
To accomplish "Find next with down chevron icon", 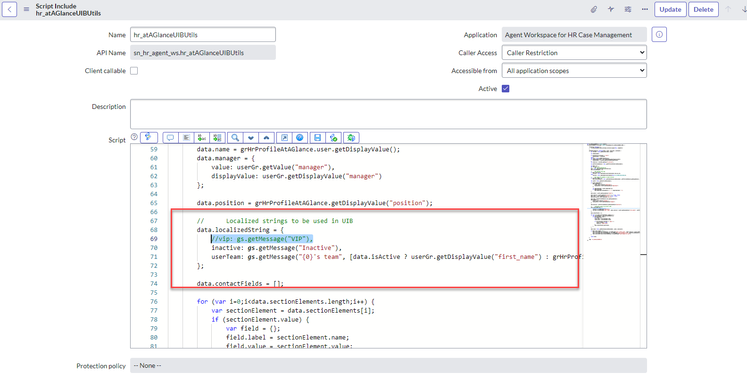I will point(251,137).
